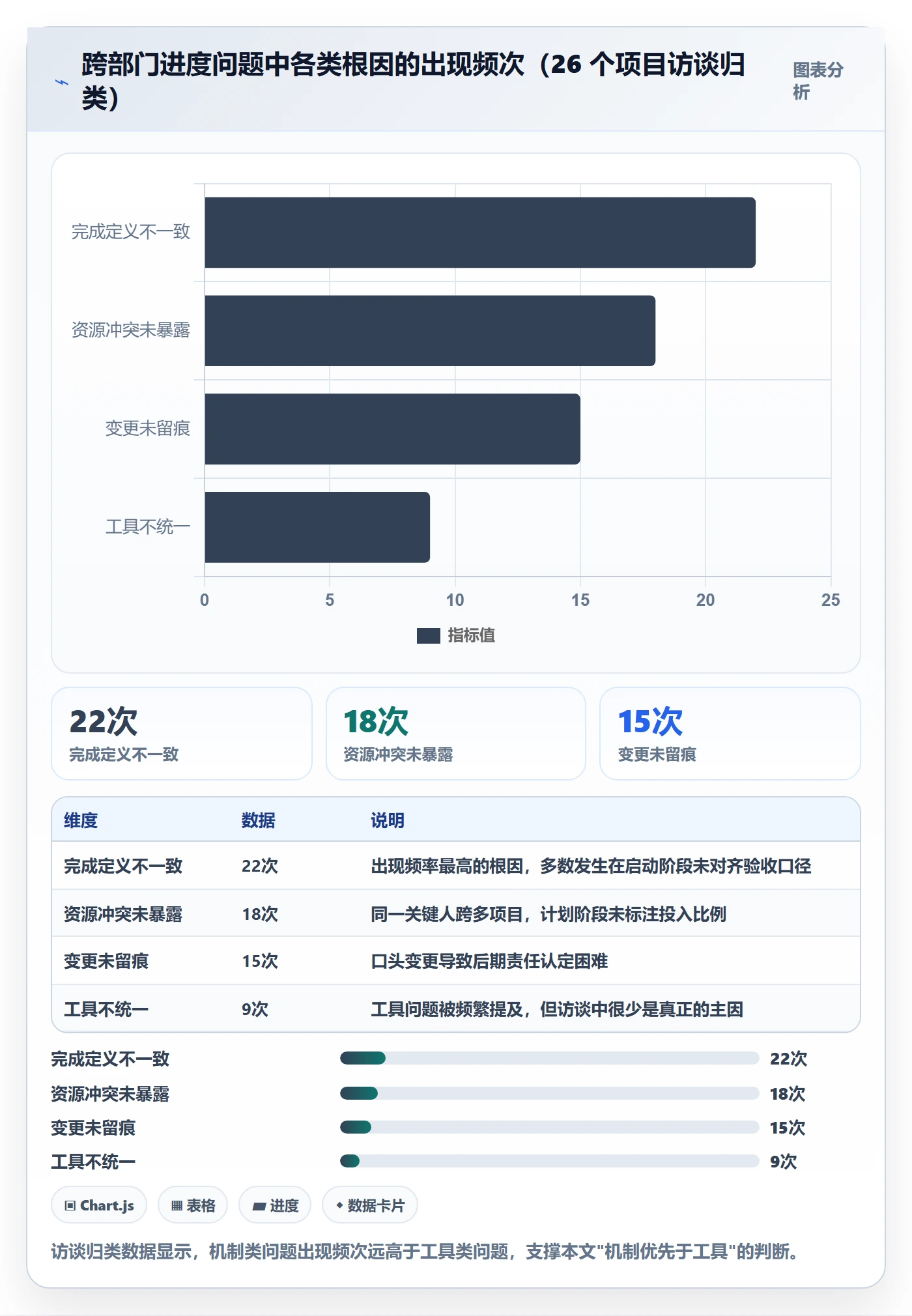This screenshot has height=1316, width=912.
Task: Click the description starting 出现频率最高的根因
Action: pos(591,866)
